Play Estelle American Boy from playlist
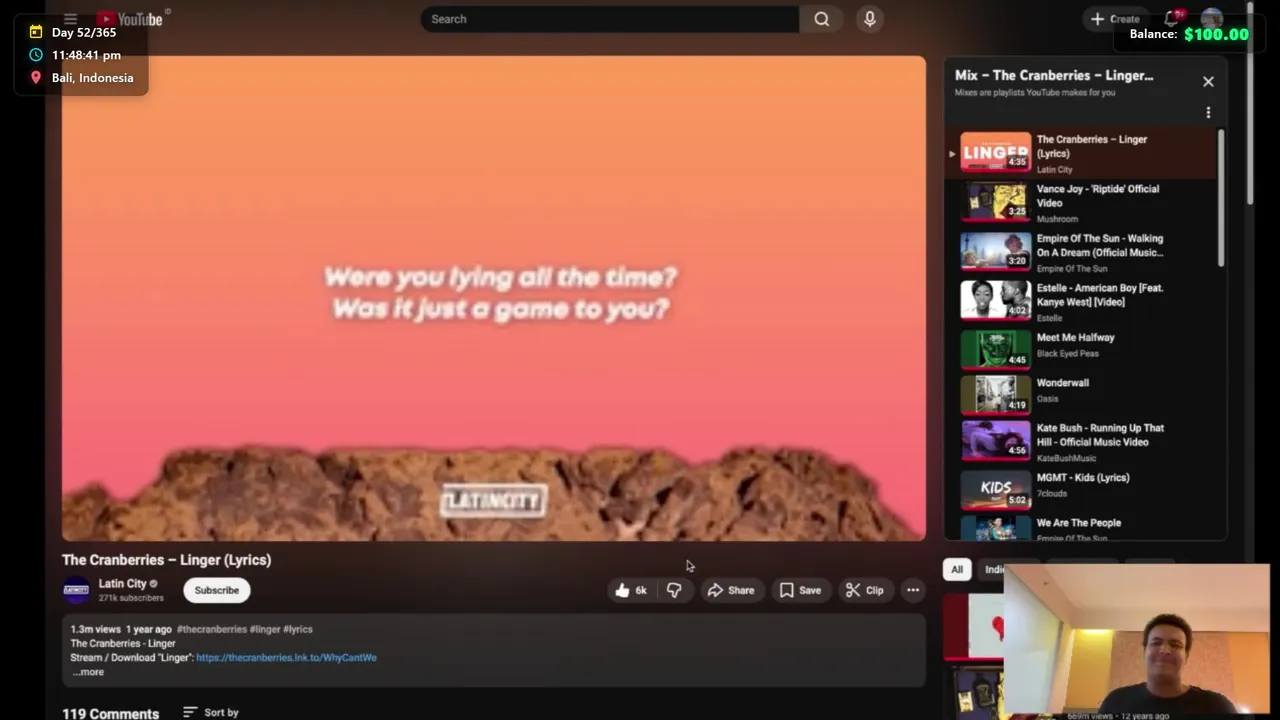This screenshot has width=1280, height=720. click(x=1081, y=301)
